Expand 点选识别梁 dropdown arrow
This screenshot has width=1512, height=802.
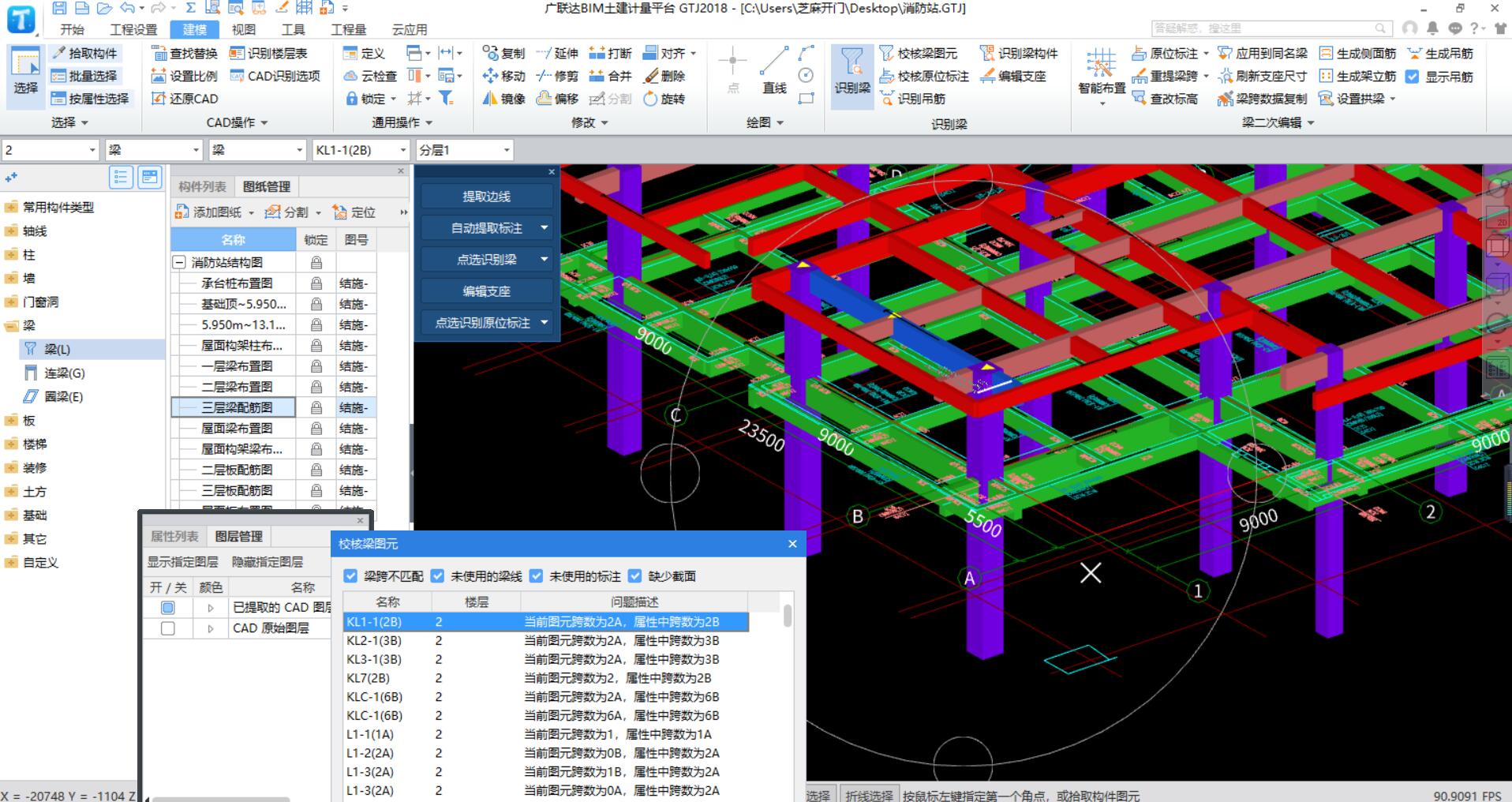point(545,260)
